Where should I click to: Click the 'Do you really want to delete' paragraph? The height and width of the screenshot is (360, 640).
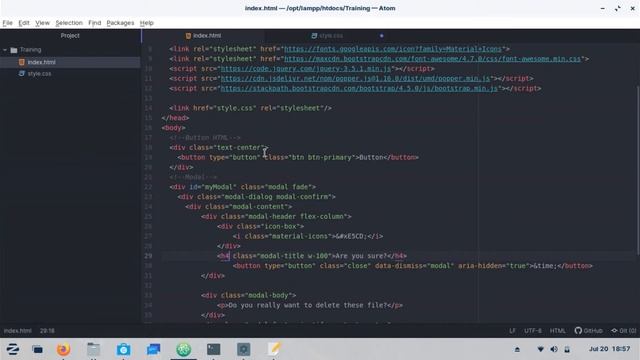310,305
